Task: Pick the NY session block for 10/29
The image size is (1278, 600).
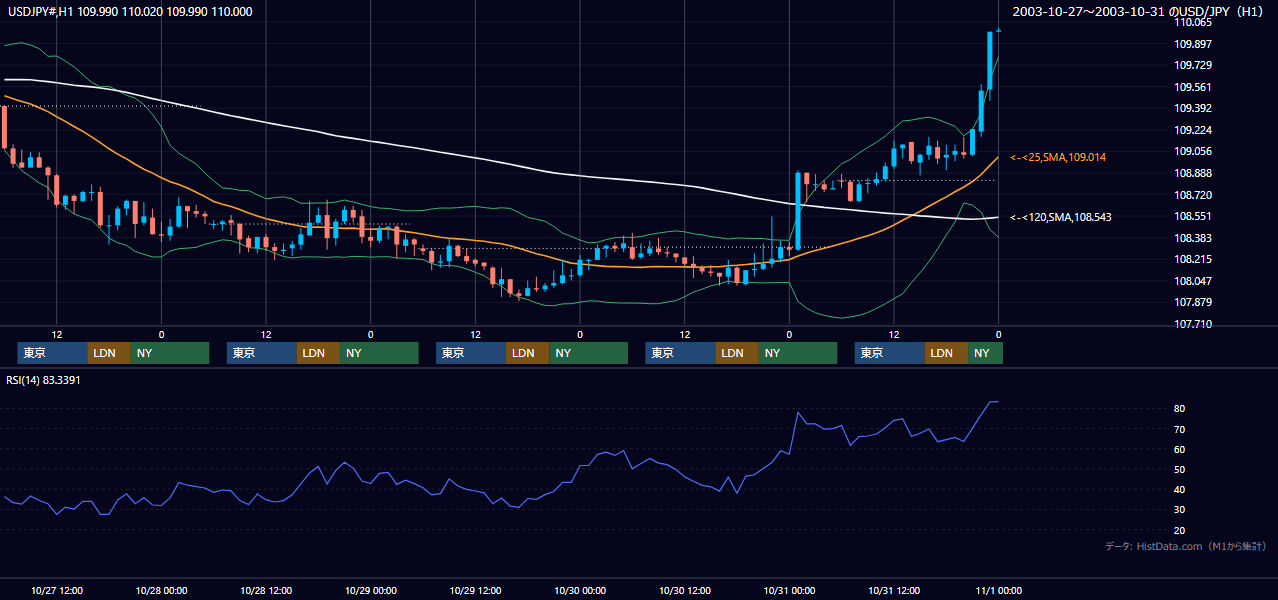Action: click(x=589, y=353)
